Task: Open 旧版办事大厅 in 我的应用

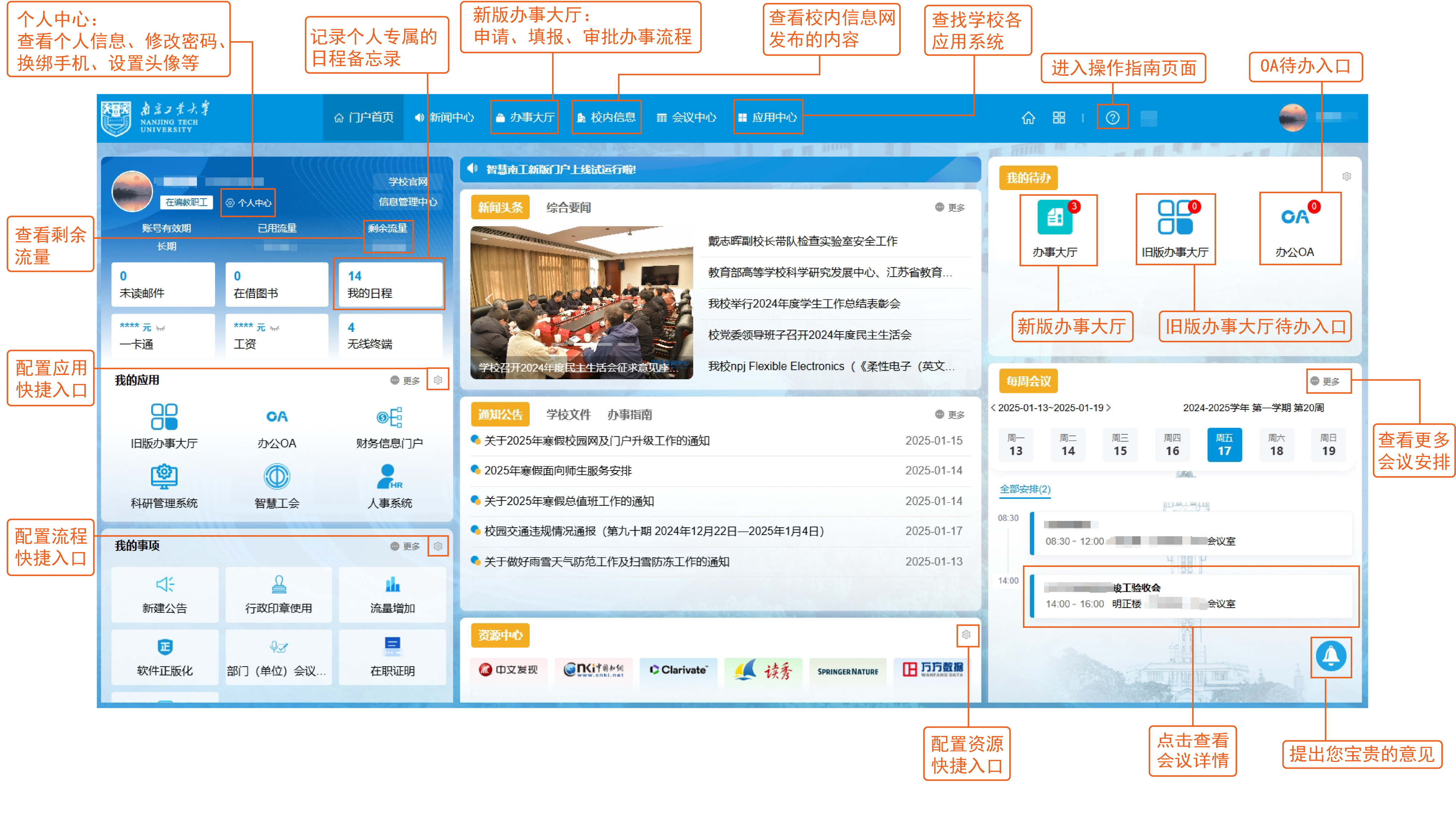Action: [x=164, y=426]
